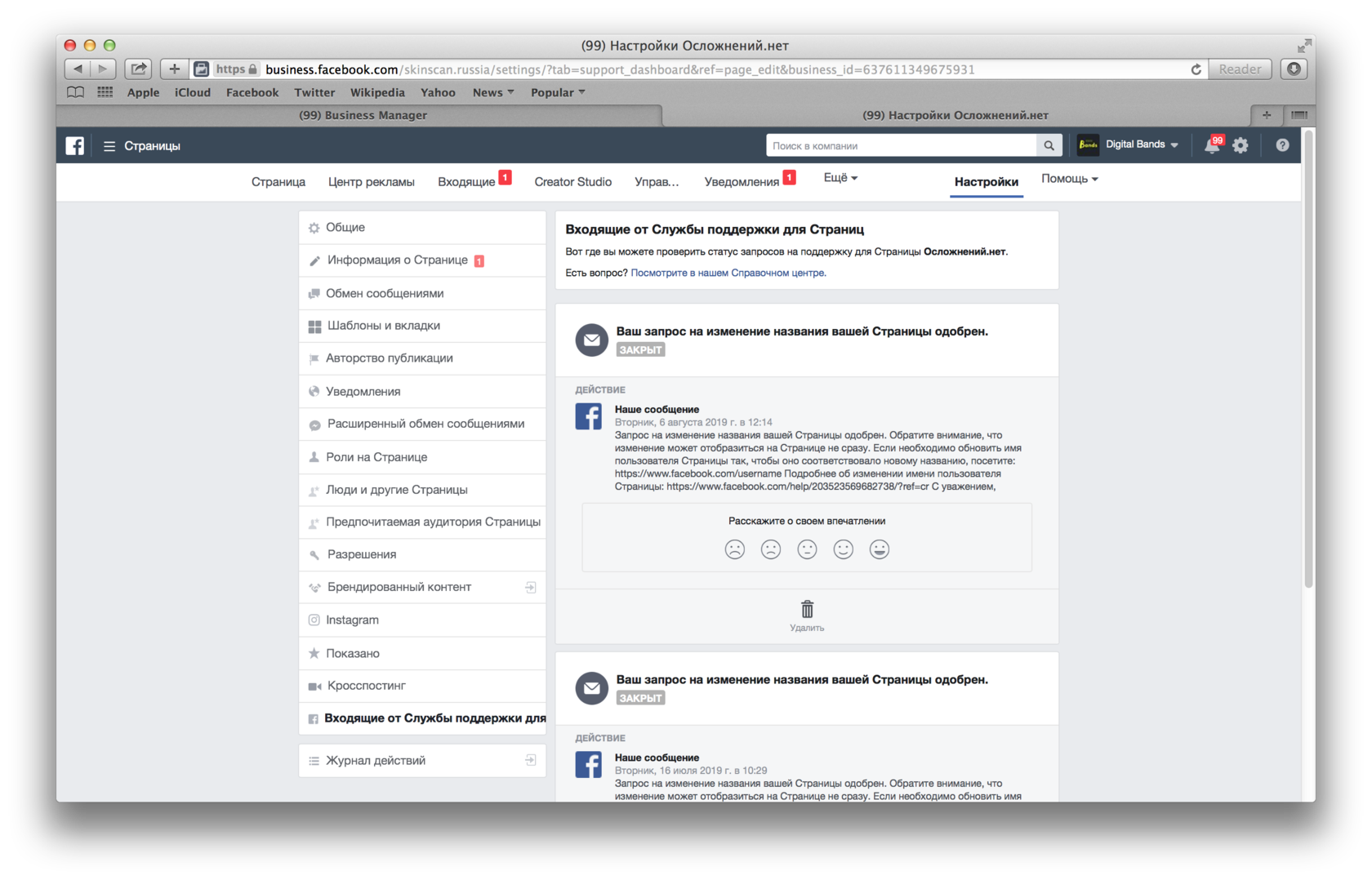Open the Кросспостинг settings section
The height and width of the screenshot is (880, 1372).
click(422, 686)
